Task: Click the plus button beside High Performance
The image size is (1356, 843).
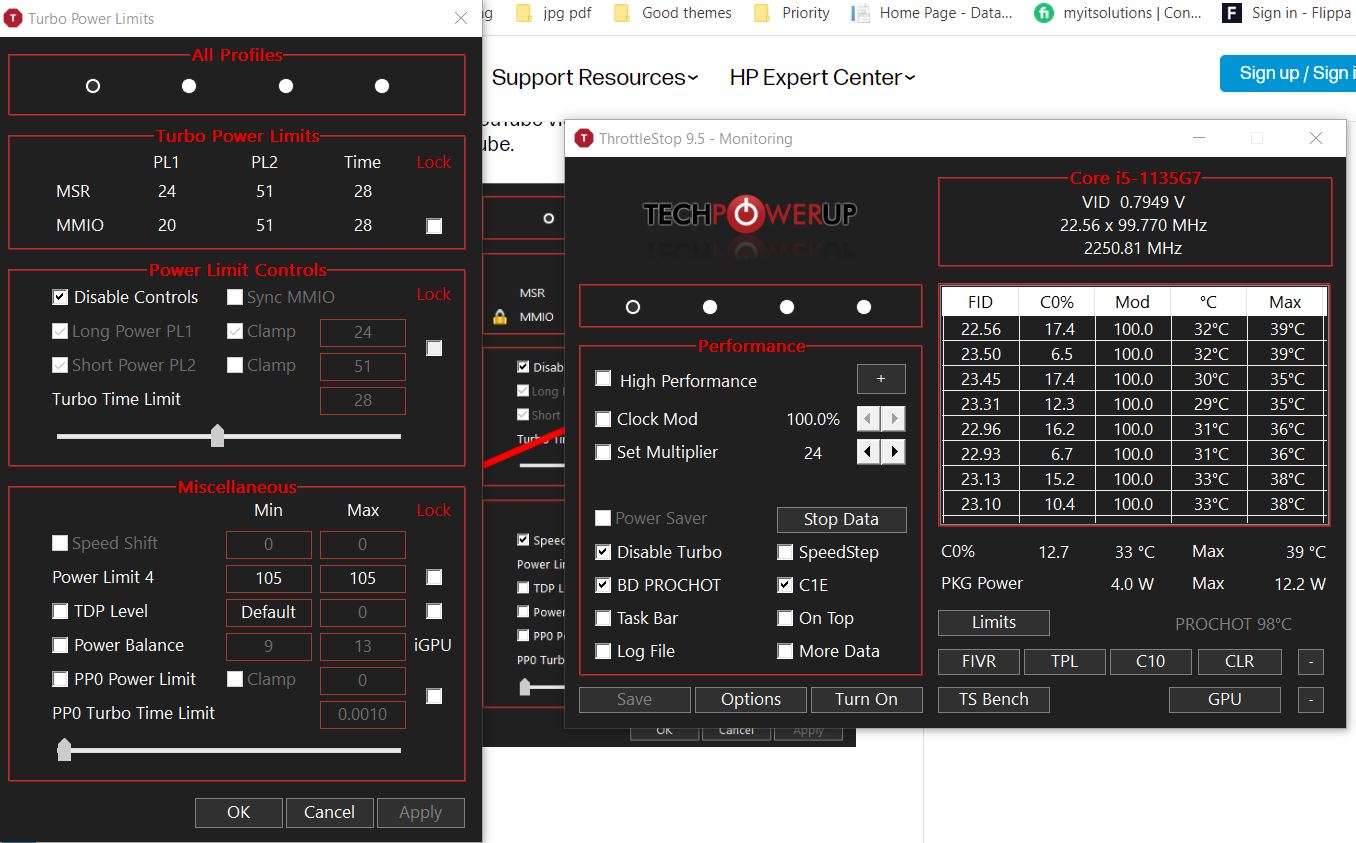Action: (881, 379)
